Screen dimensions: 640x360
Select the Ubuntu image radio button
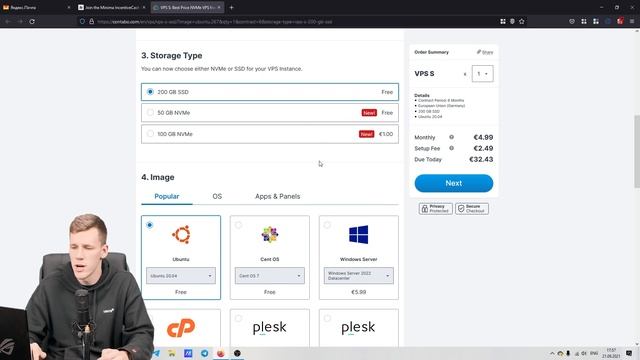point(150,225)
